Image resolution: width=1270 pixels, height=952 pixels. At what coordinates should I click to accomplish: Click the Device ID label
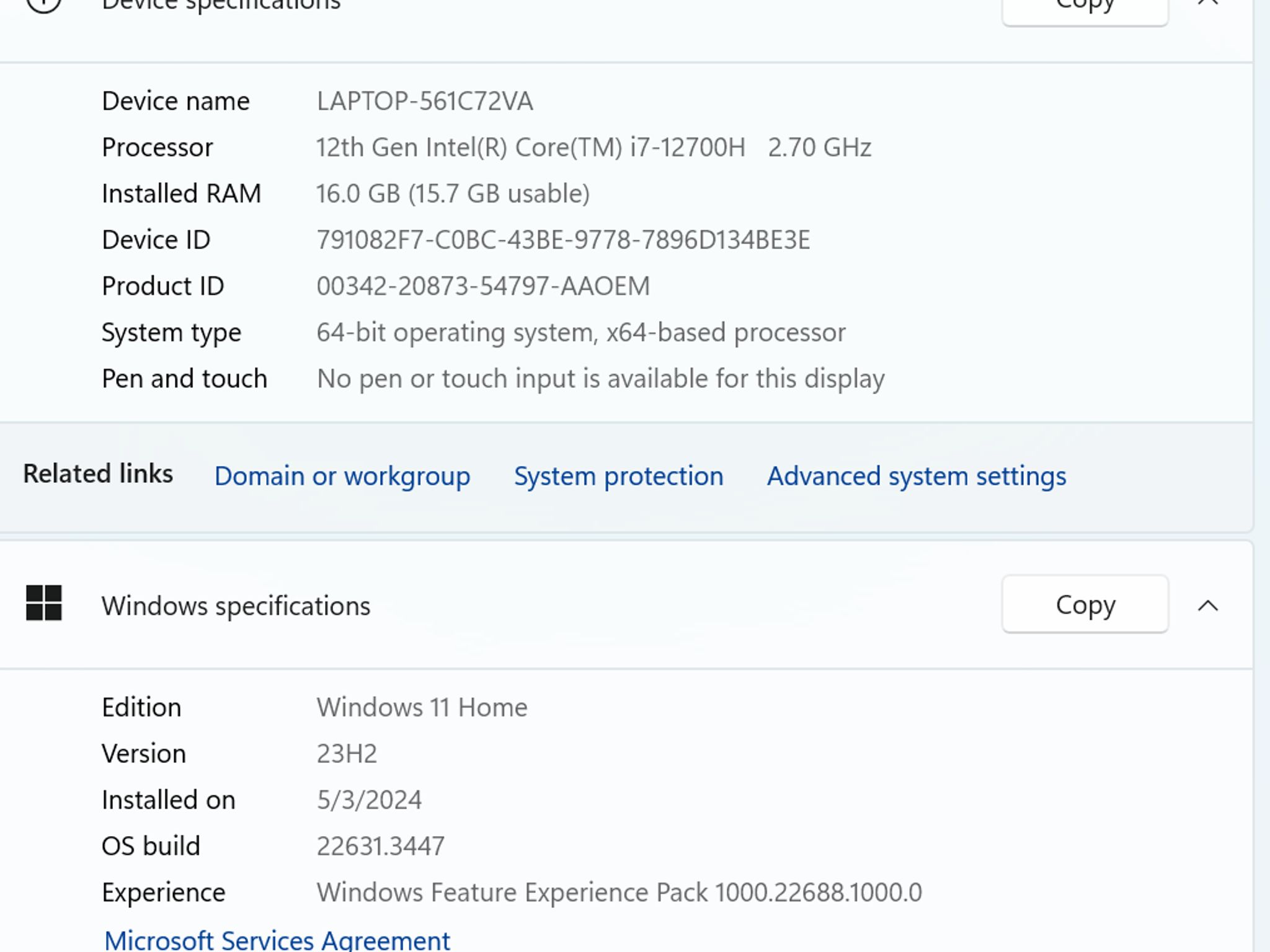(x=156, y=240)
